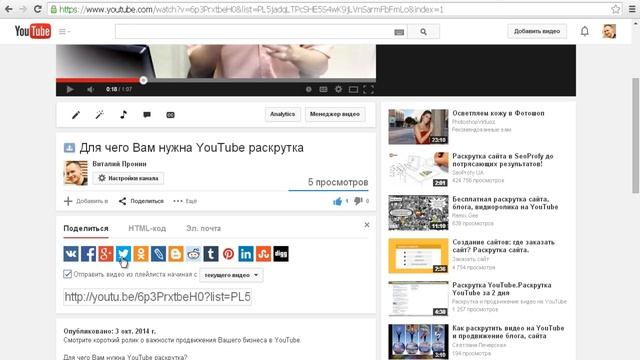
Task: Go back in the browser
Action: point(8,9)
